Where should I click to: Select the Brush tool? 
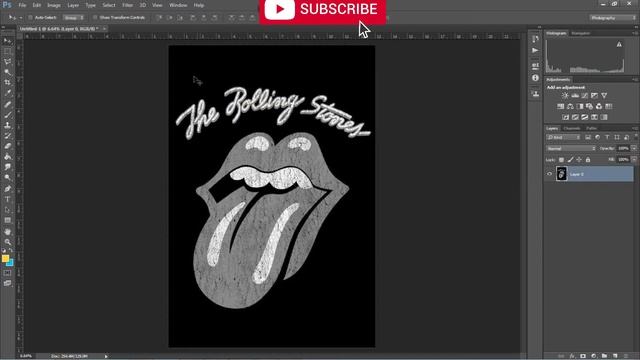click(7, 115)
